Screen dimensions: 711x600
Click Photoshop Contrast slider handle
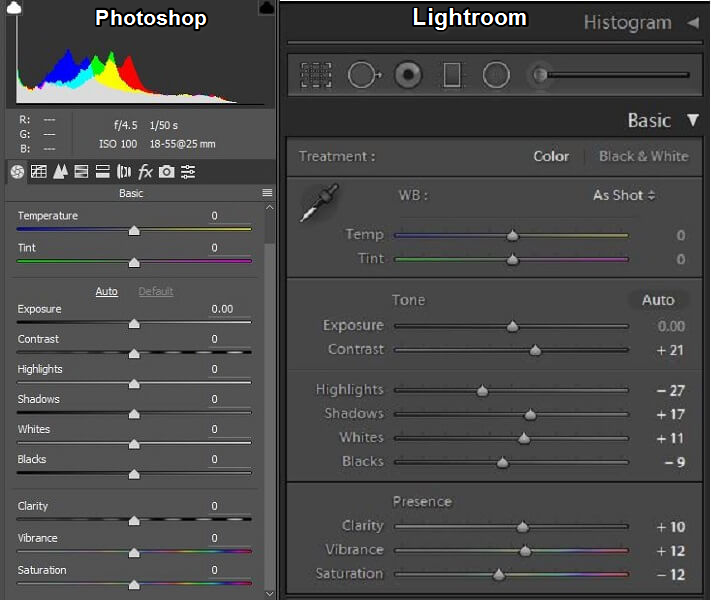click(134, 354)
